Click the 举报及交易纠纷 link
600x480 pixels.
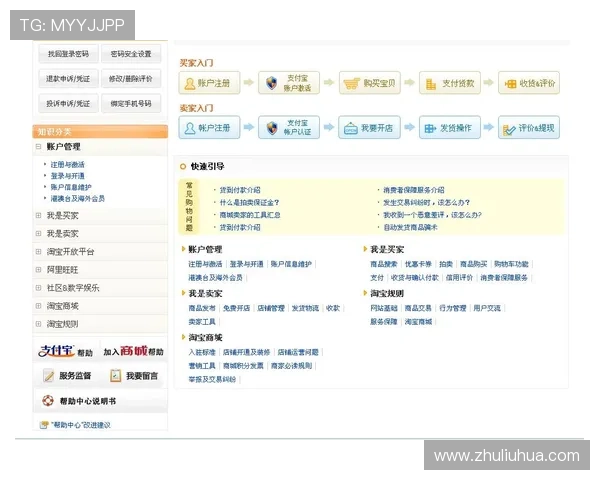click(212, 379)
